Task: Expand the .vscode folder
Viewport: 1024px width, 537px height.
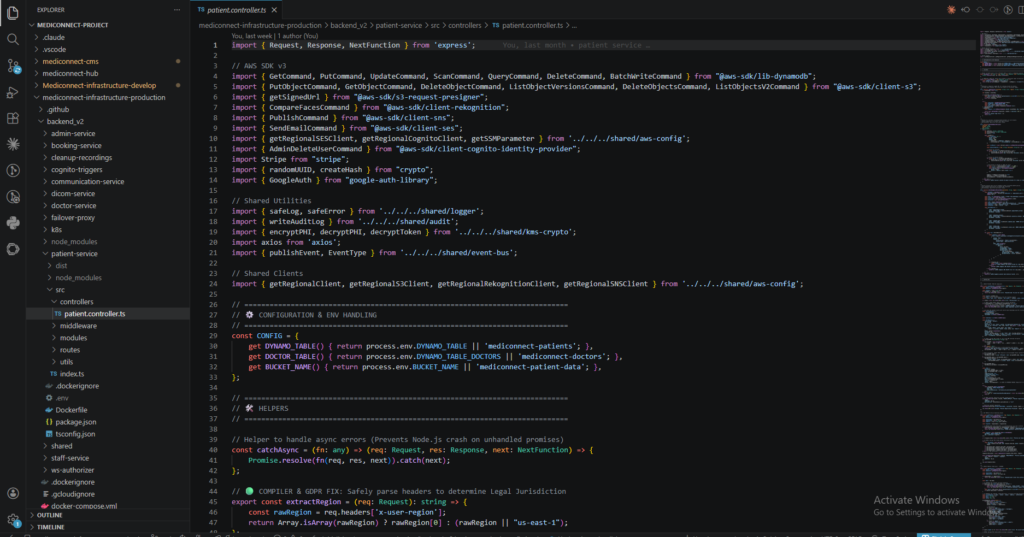Action: 108,49
